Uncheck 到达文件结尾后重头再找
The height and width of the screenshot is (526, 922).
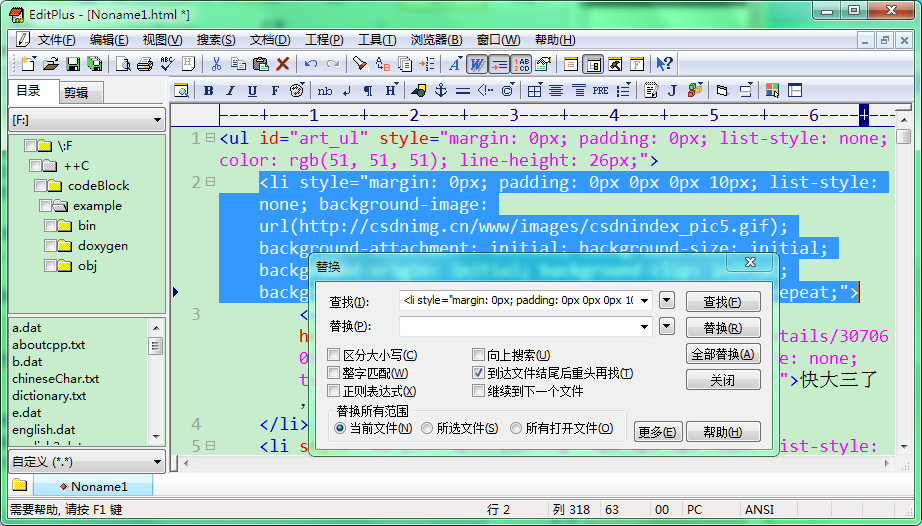478,373
